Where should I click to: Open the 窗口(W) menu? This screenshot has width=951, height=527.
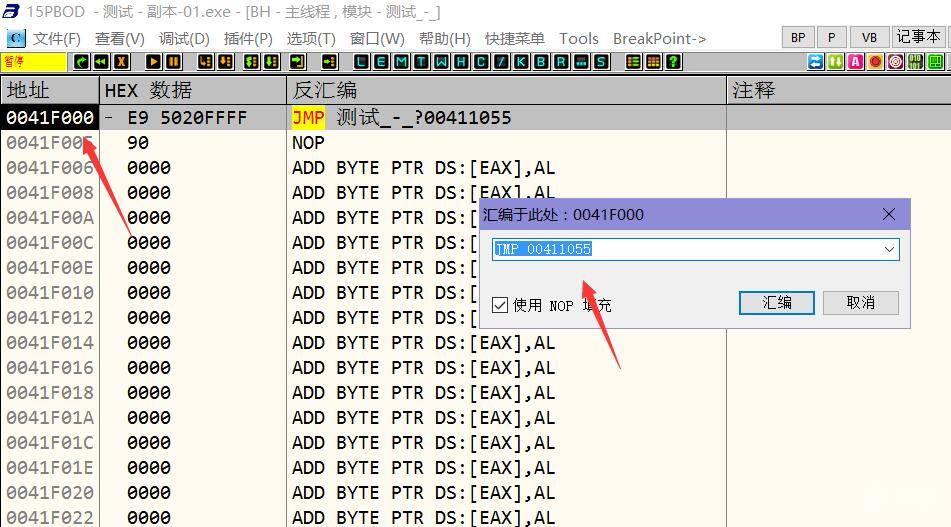tap(377, 39)
